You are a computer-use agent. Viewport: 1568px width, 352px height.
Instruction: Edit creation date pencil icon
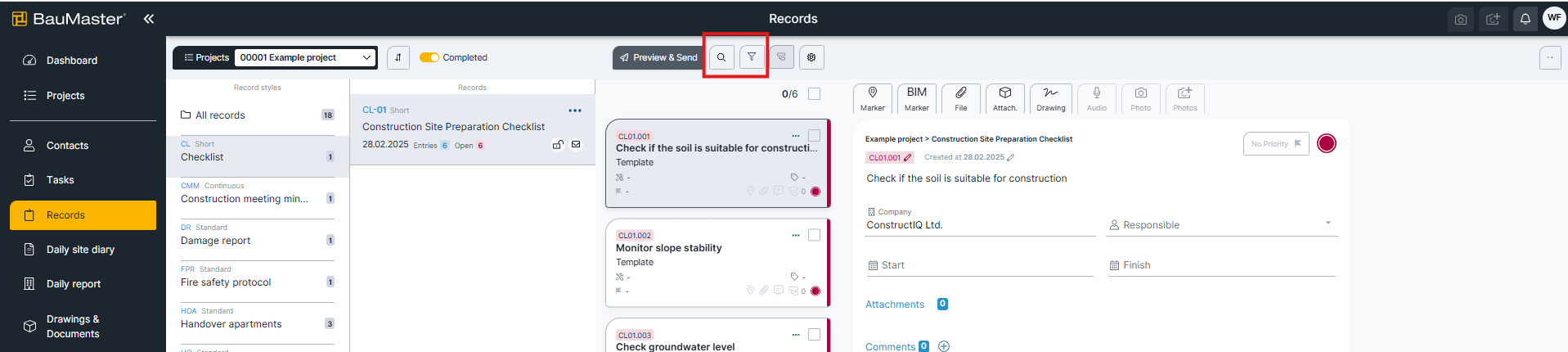click(1011, 157)
